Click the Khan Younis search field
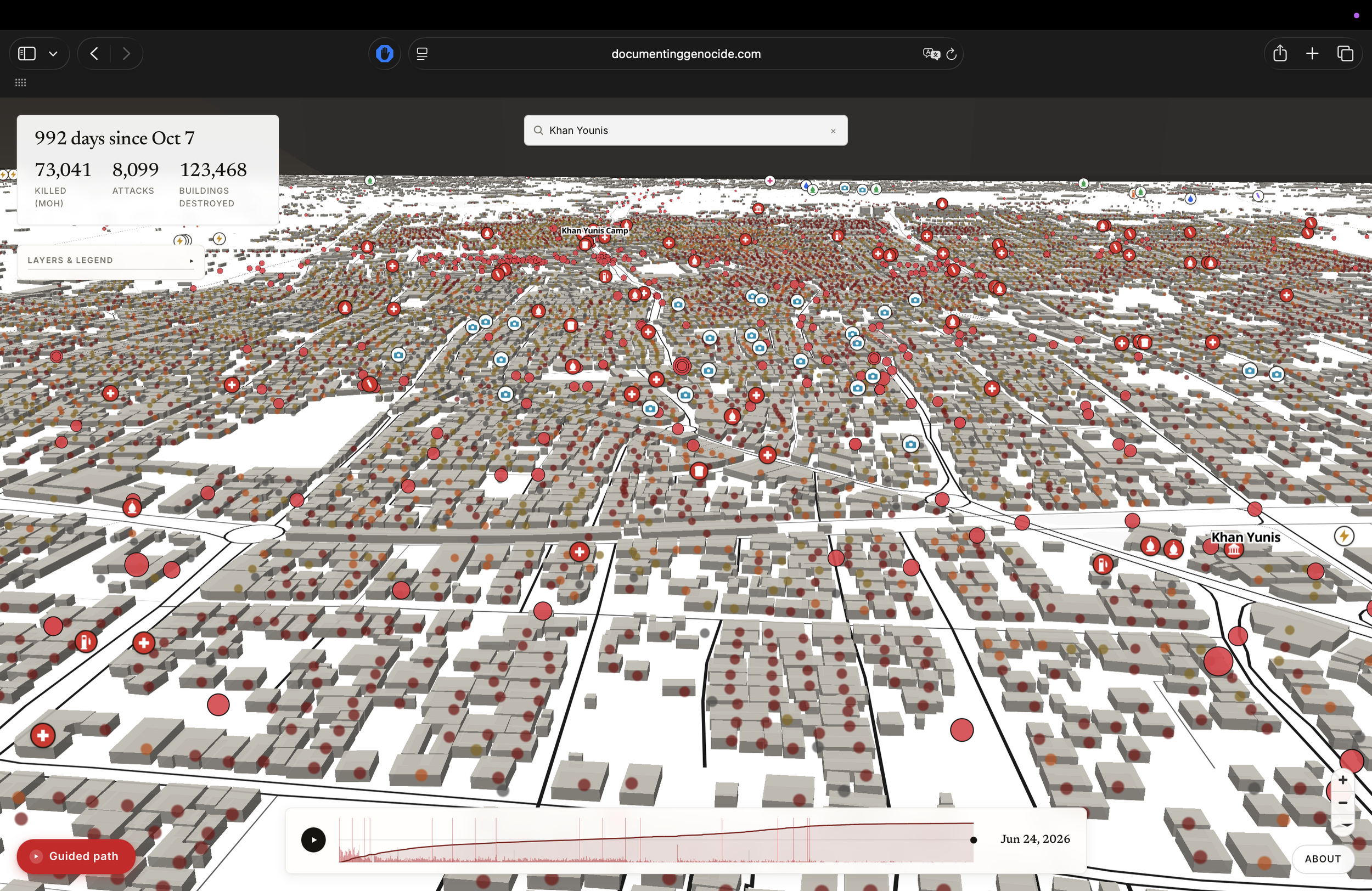This screenshot has width=1372, height=891. tap(685, 130)
